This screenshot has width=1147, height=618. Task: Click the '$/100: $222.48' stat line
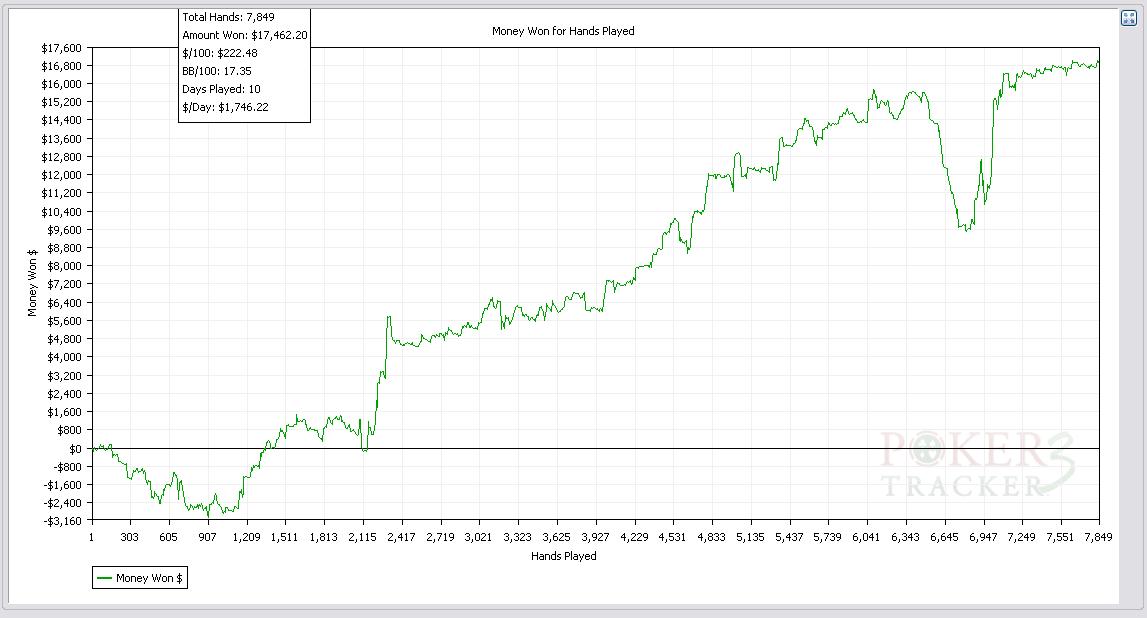220,53
